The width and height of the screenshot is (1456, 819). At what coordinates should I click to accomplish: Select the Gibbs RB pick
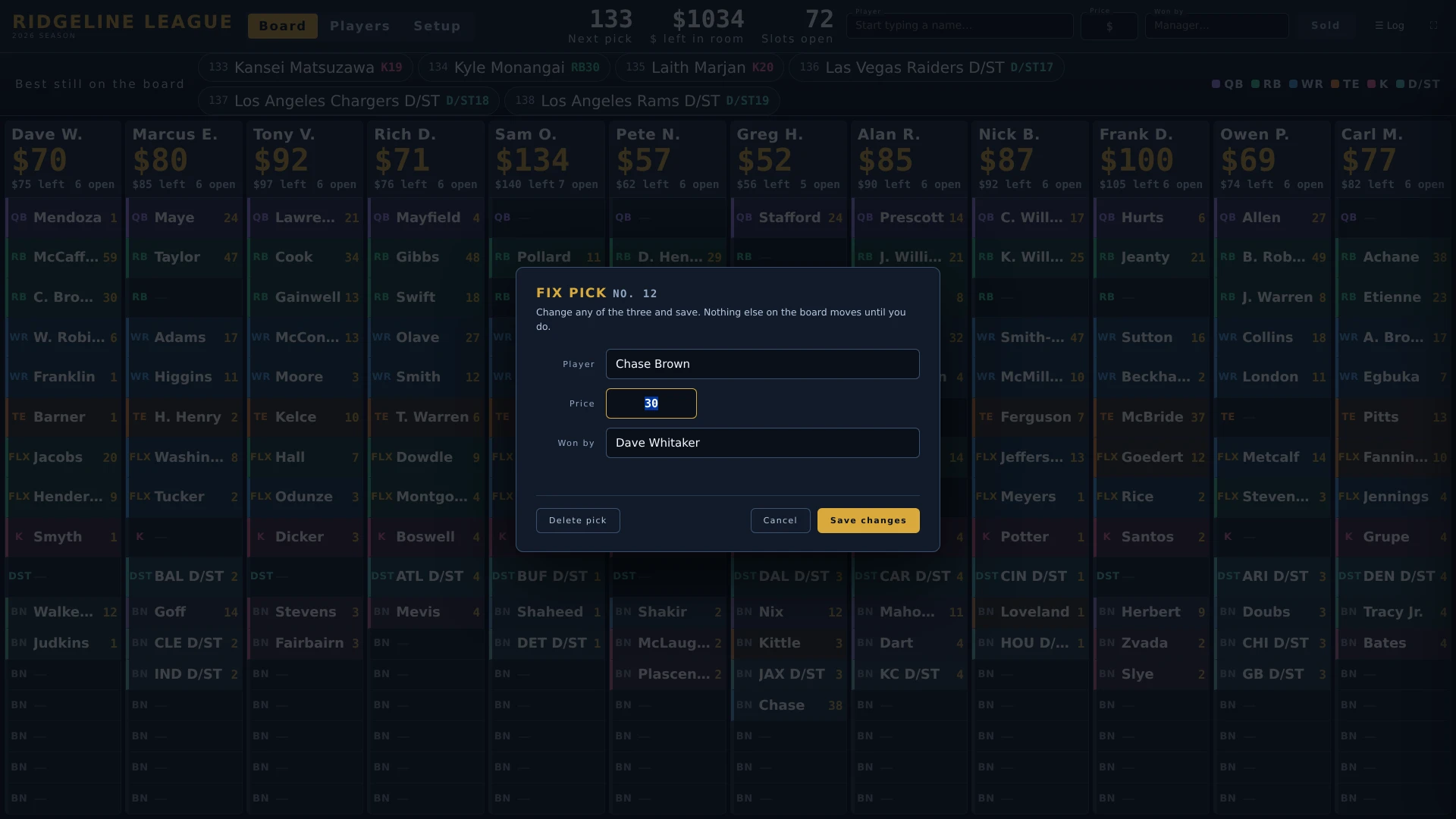(426, 257)
